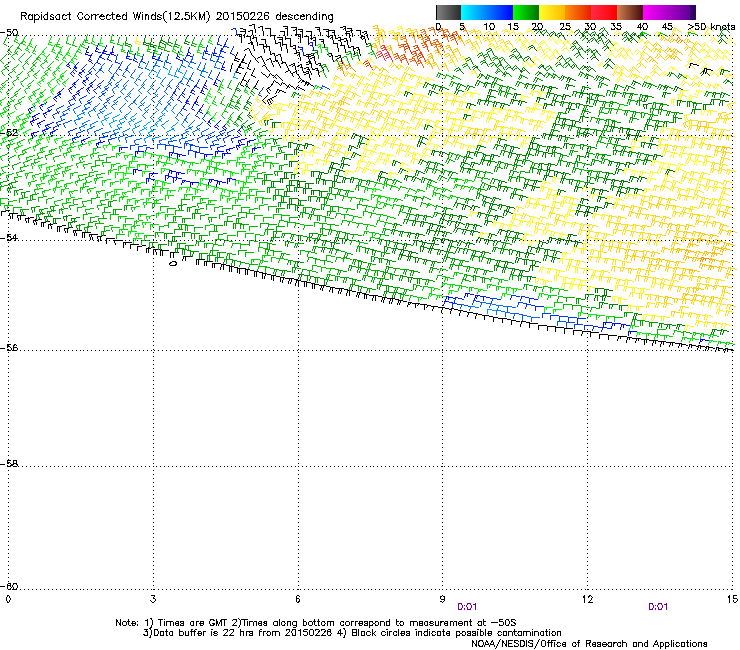Click the cyan-blue 5-15 knots legend swatch

(x=487, y=12)
